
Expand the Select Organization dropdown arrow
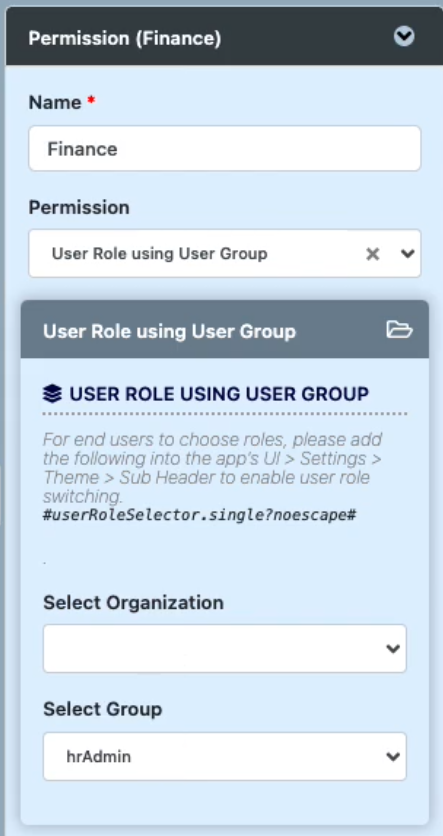(393, 648)
